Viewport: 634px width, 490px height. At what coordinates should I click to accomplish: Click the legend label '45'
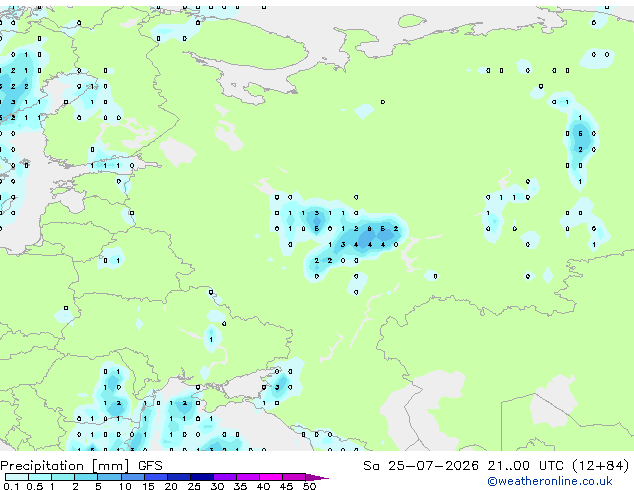(x=286, y=486)
